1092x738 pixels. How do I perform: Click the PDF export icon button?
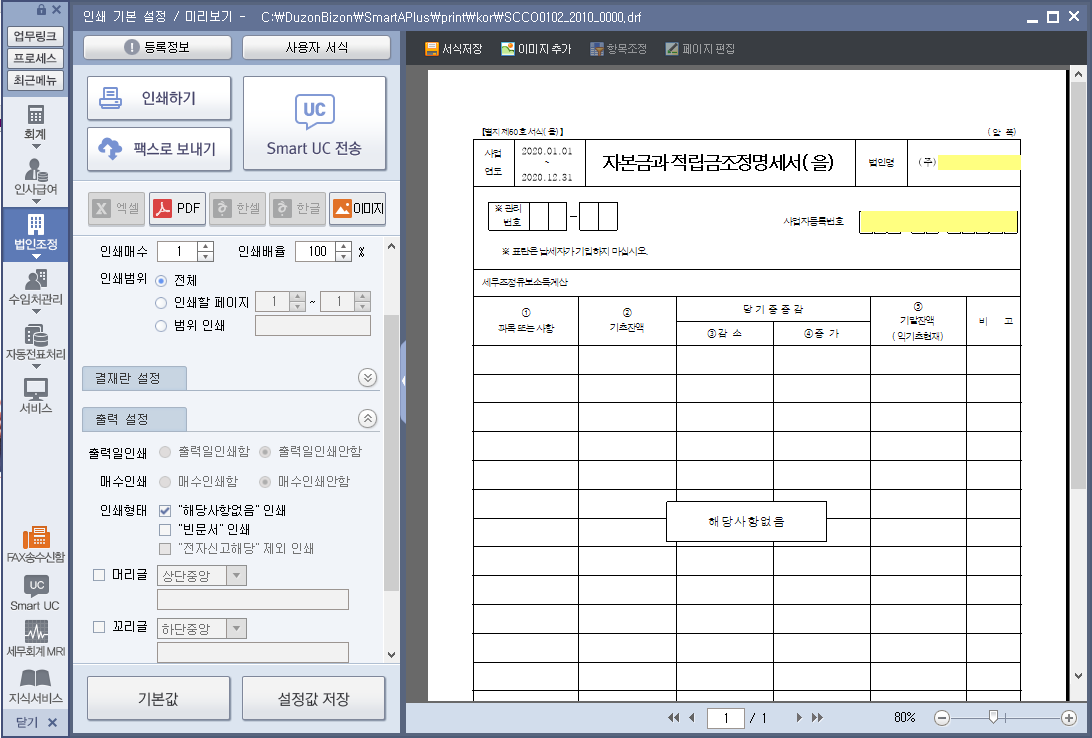point(177,208)
